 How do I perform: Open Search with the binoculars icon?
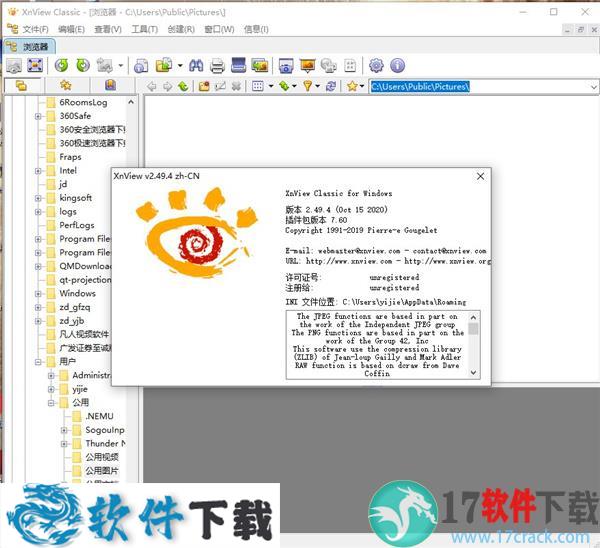(196, 65)
